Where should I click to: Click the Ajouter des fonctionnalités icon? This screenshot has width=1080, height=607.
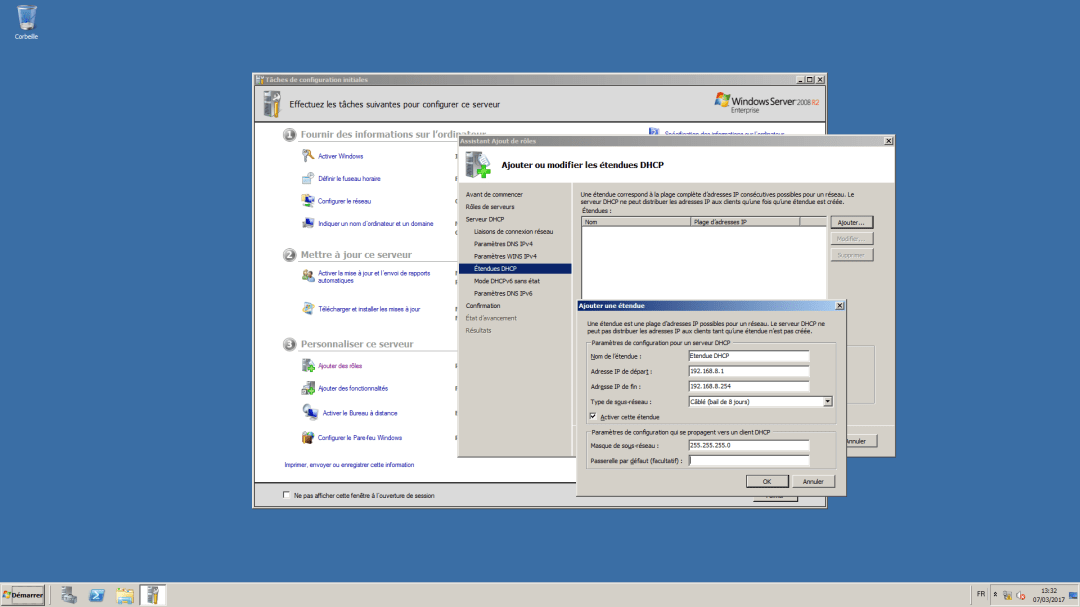click(x=306, y=388)
